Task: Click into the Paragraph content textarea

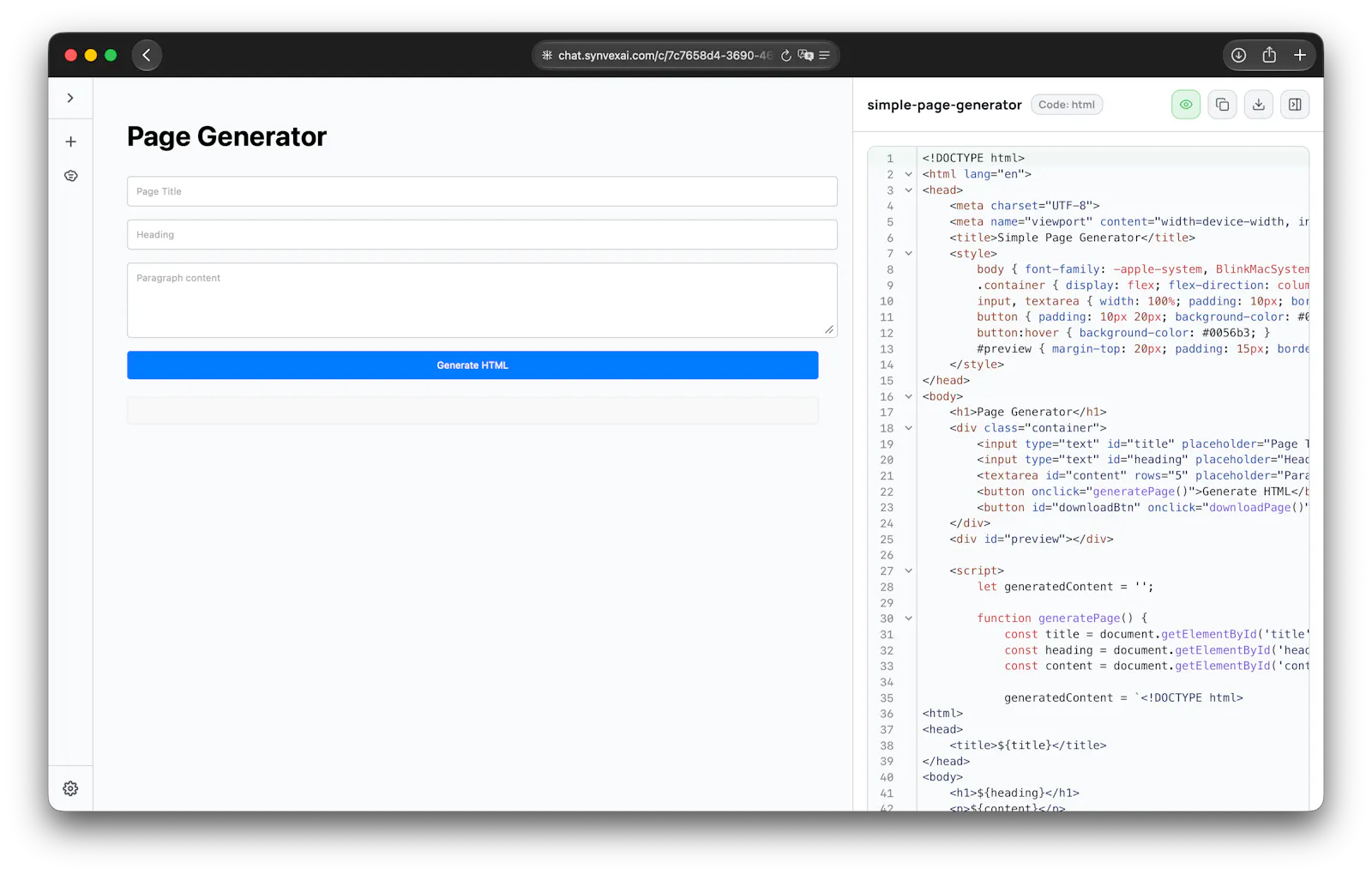Action: (482, 300)
